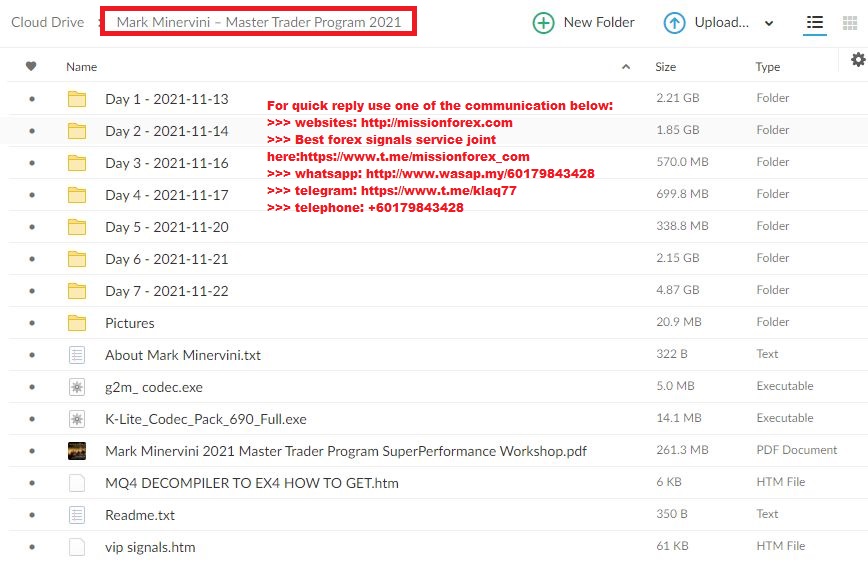Sort by the Type column header

[768, 67]
